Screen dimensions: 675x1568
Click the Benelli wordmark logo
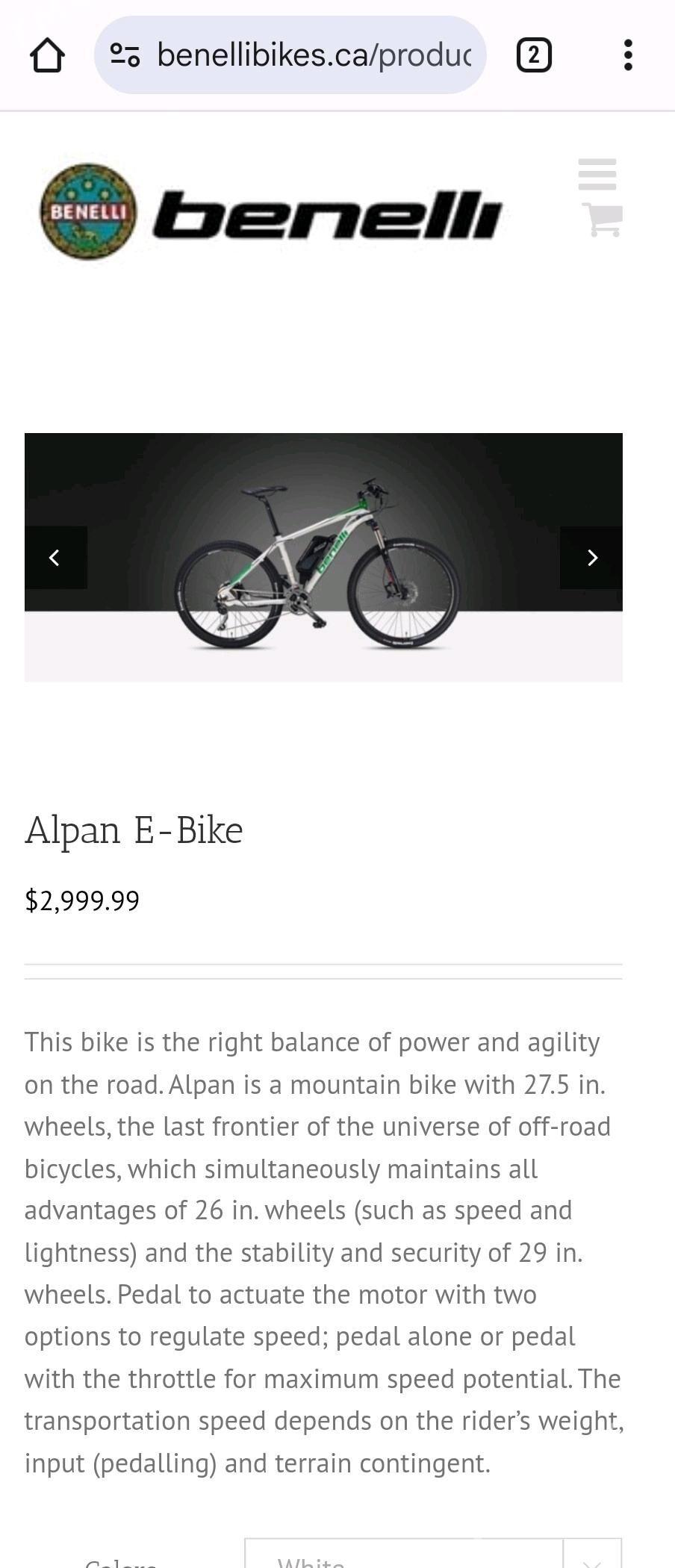point(327,215)
